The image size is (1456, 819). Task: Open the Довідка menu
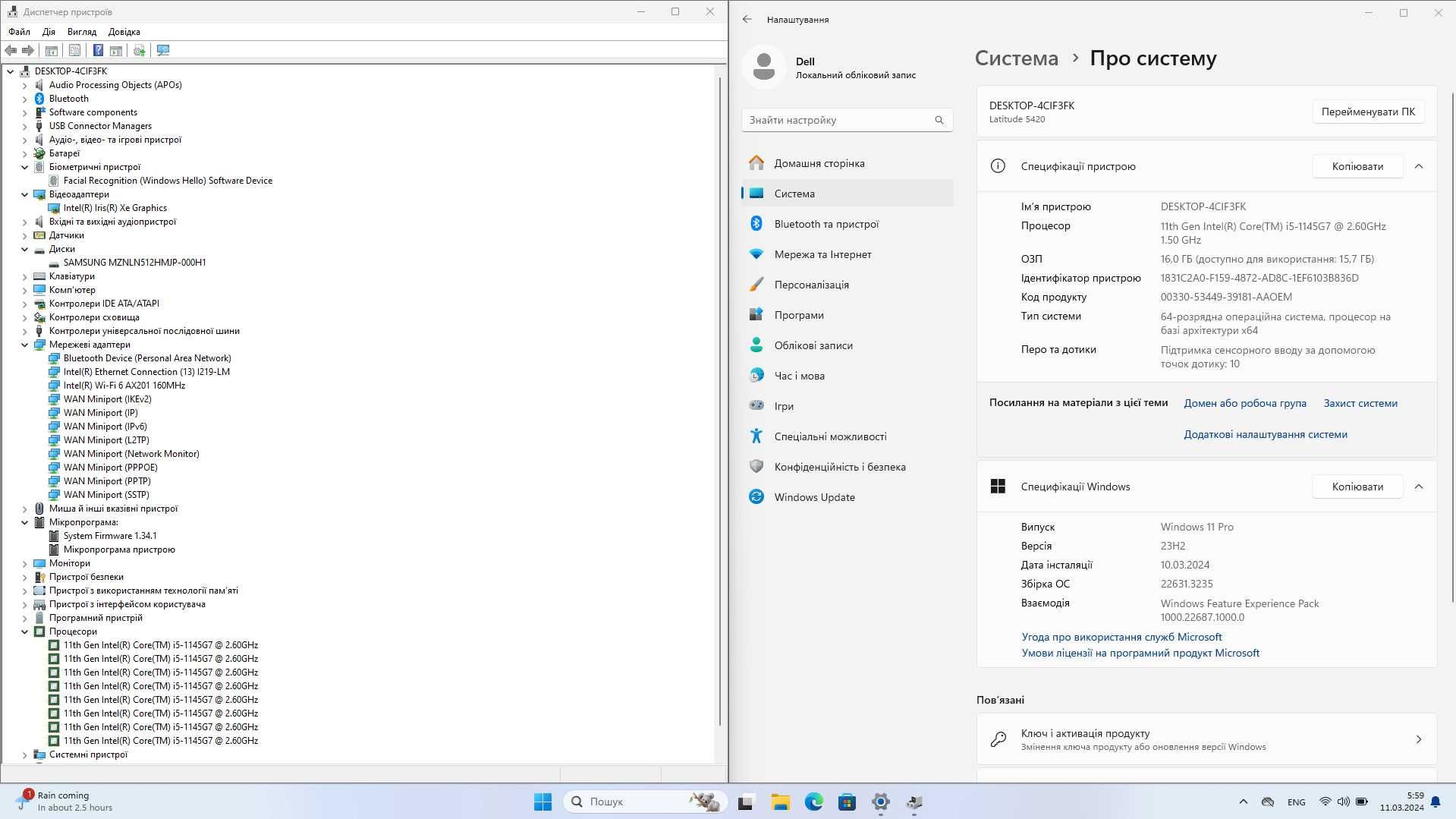[124, 32]
